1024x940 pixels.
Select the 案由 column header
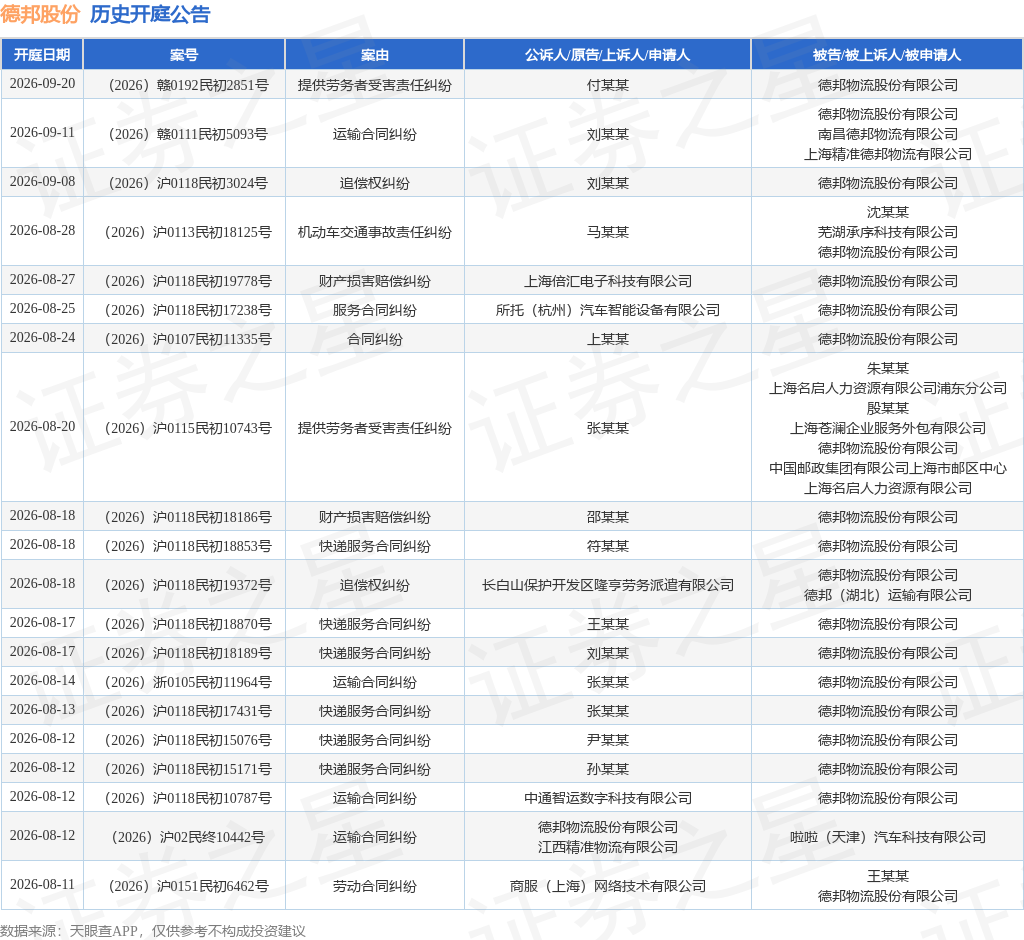click(x=374, y=55)
